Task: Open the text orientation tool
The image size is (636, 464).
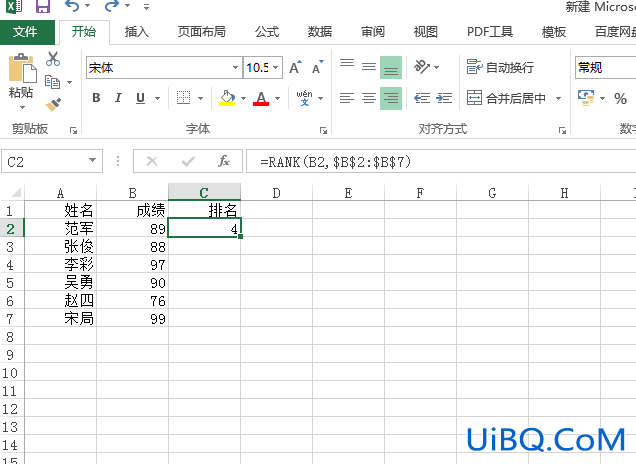Action: click(x=422, y=67)
